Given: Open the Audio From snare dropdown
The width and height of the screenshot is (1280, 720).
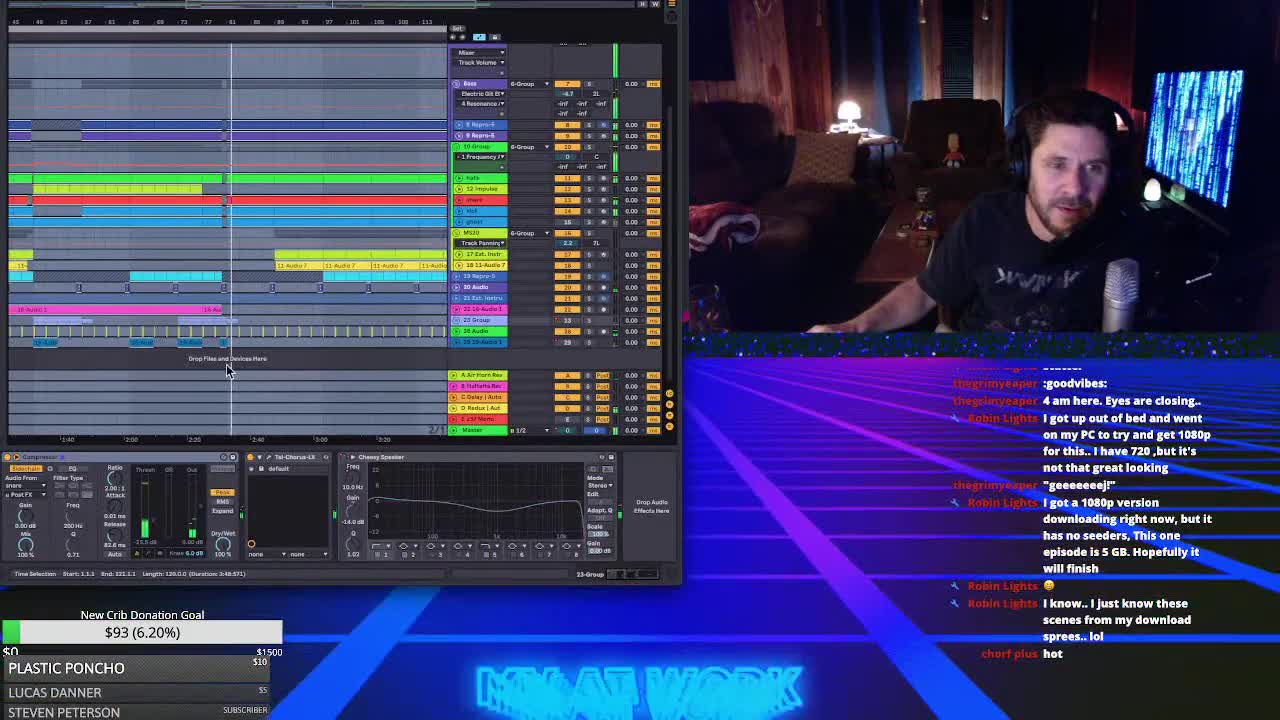Looking at the screenshot, I should (x=25, y=485).
